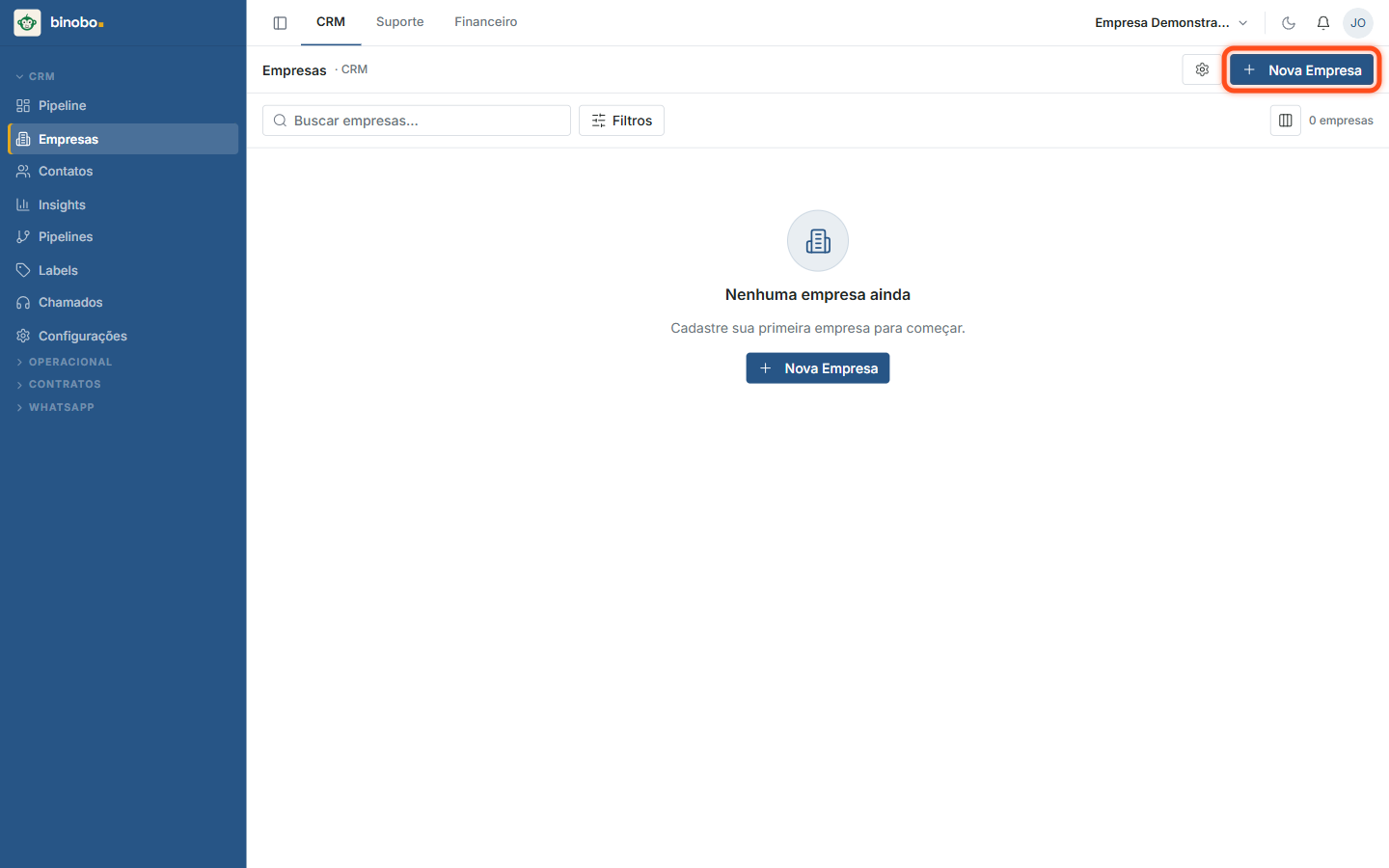Open Labels in the sidebar
Screen dimensions: 1389x868
point(123,270)
